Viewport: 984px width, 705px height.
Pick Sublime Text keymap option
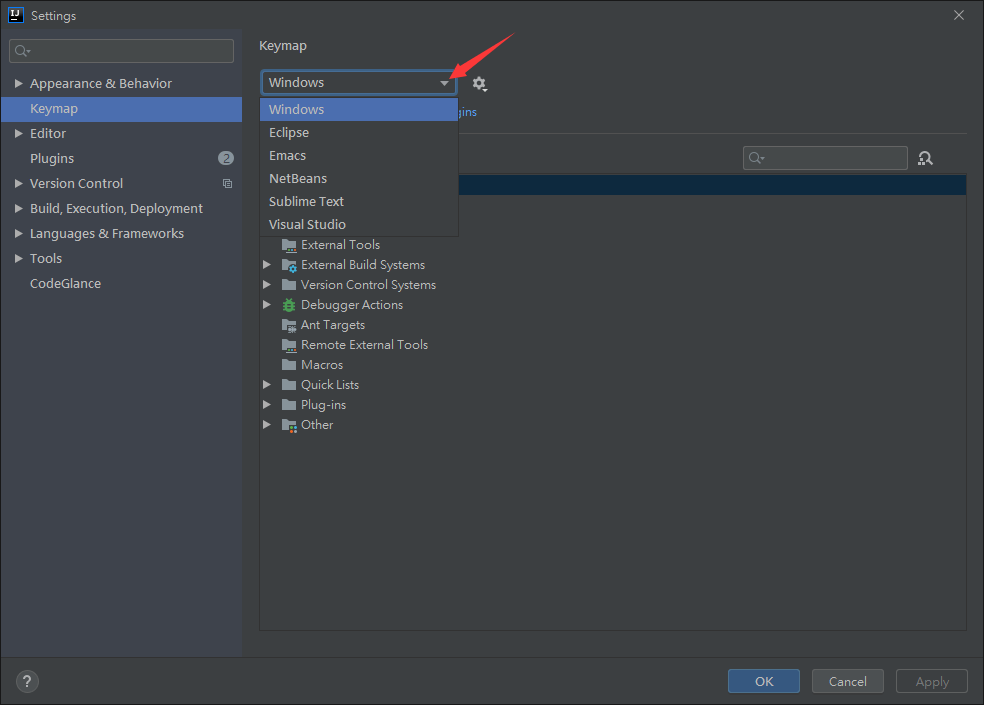click(306, 202)
